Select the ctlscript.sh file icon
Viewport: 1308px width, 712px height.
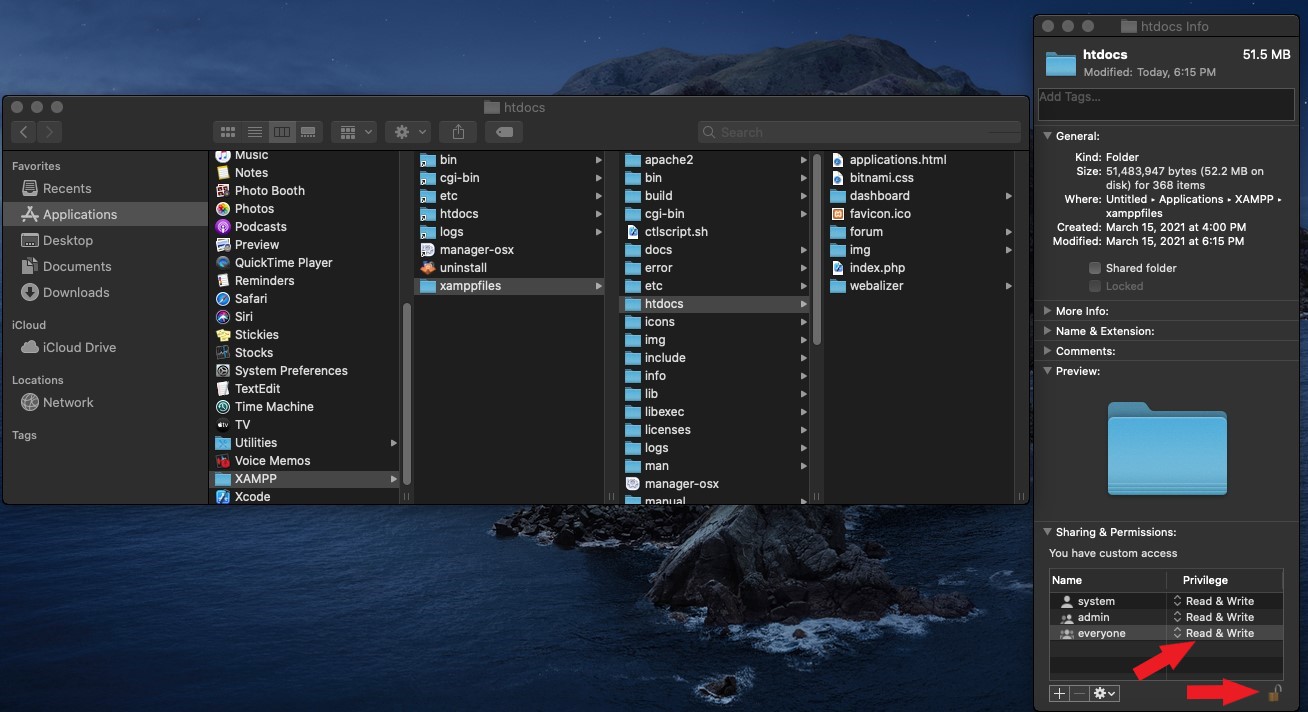[x=633, y=231]
